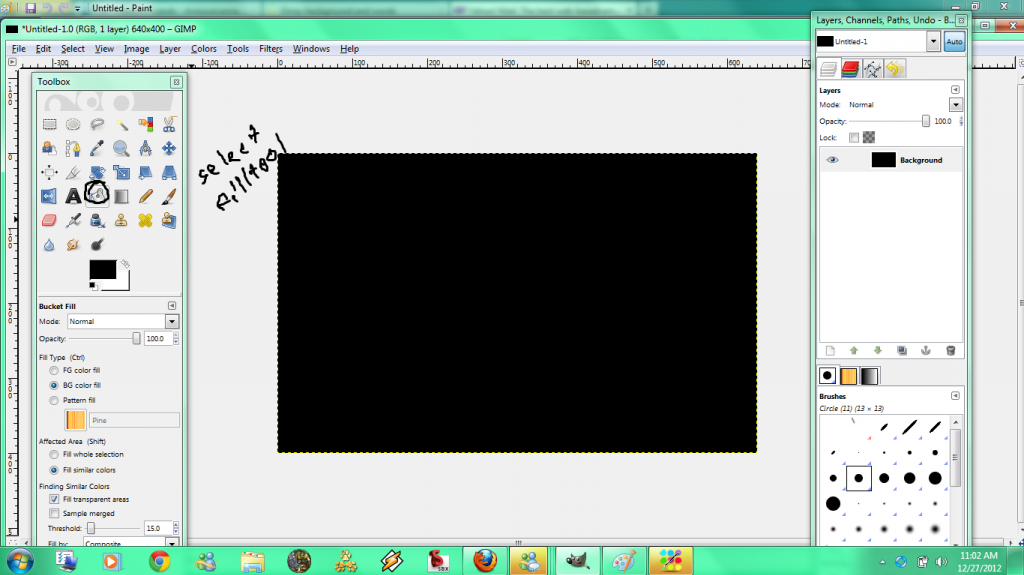The width and height of the screenshot is (1024, 575).
Task: Select the Zoom magnifier tool
Action: tap(121, 148)
